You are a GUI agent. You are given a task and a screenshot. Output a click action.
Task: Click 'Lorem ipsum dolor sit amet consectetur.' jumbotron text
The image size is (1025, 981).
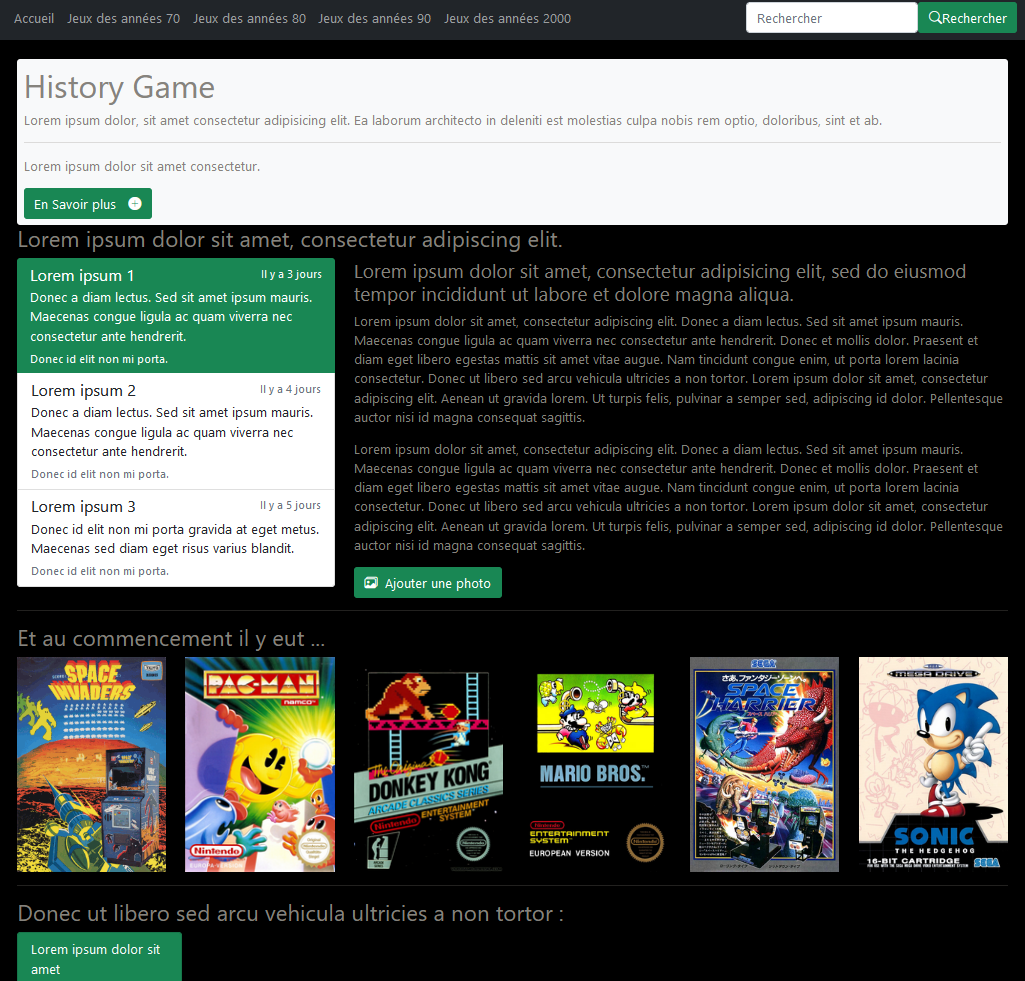(142, 167)
